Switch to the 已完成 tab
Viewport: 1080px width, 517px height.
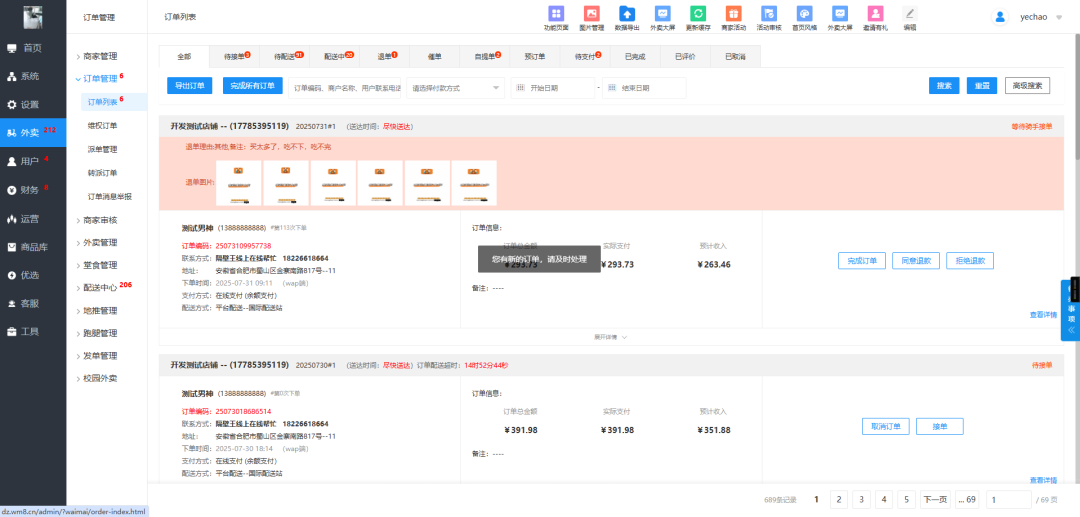point(635,57)
